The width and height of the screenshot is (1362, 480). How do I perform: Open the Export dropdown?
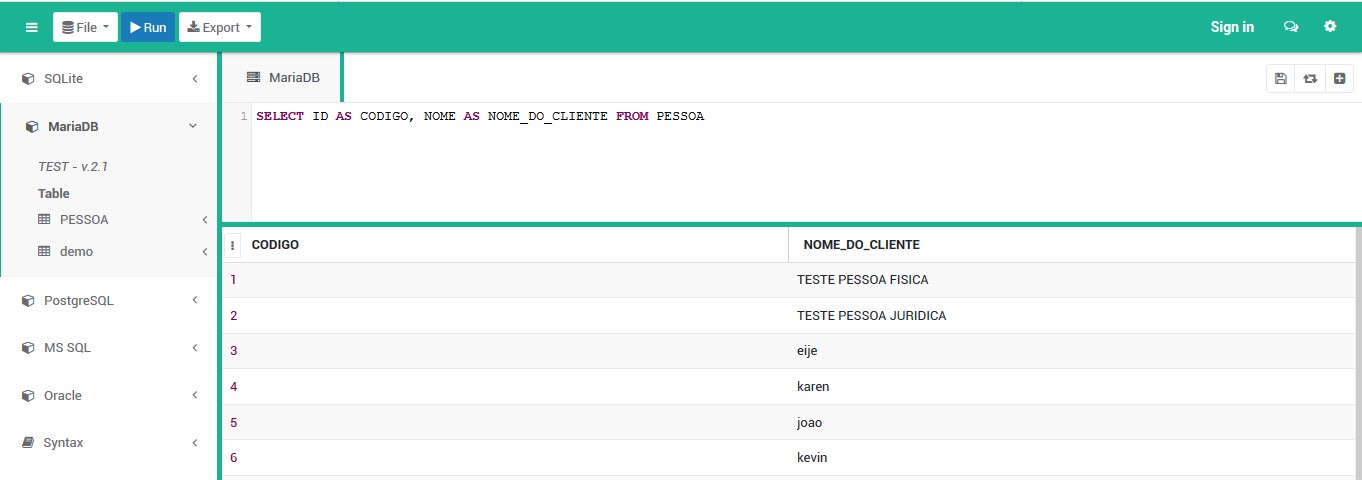coord(220,27)
